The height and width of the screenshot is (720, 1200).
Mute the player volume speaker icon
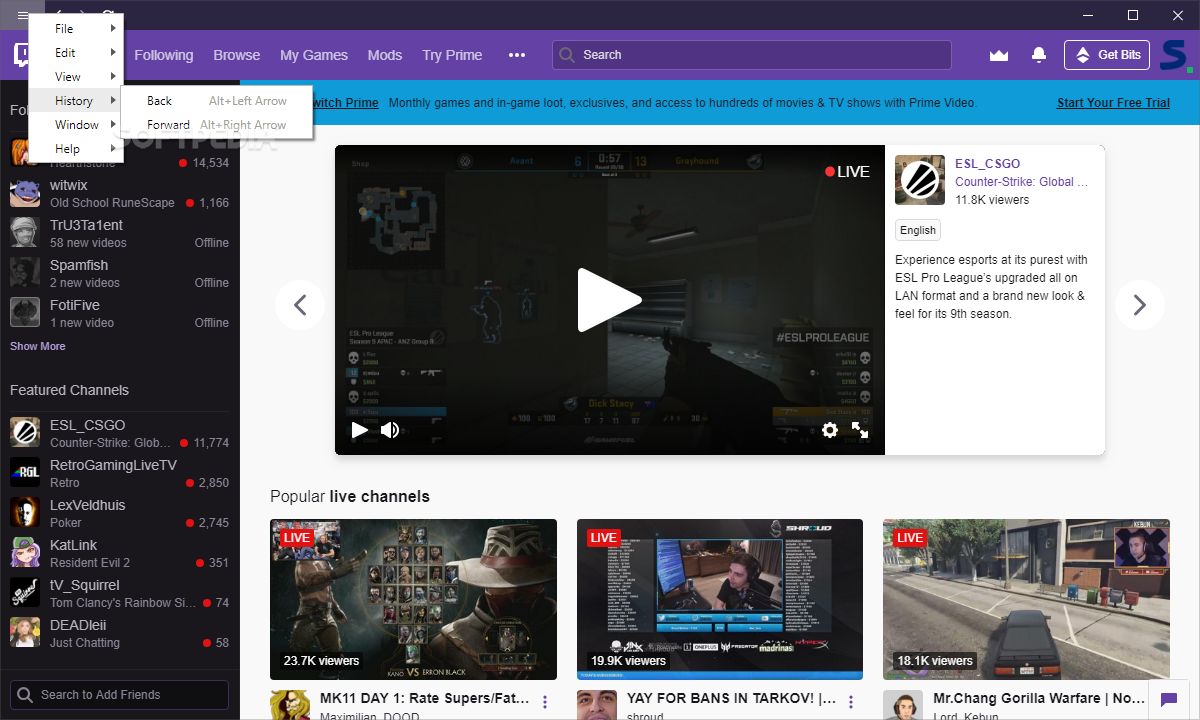pos(390,430)
